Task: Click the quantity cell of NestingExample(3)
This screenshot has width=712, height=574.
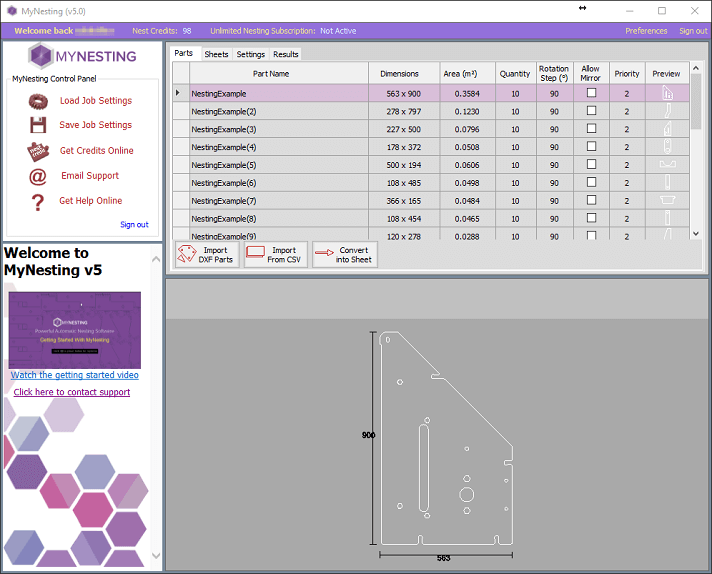Action: (515, 129)
